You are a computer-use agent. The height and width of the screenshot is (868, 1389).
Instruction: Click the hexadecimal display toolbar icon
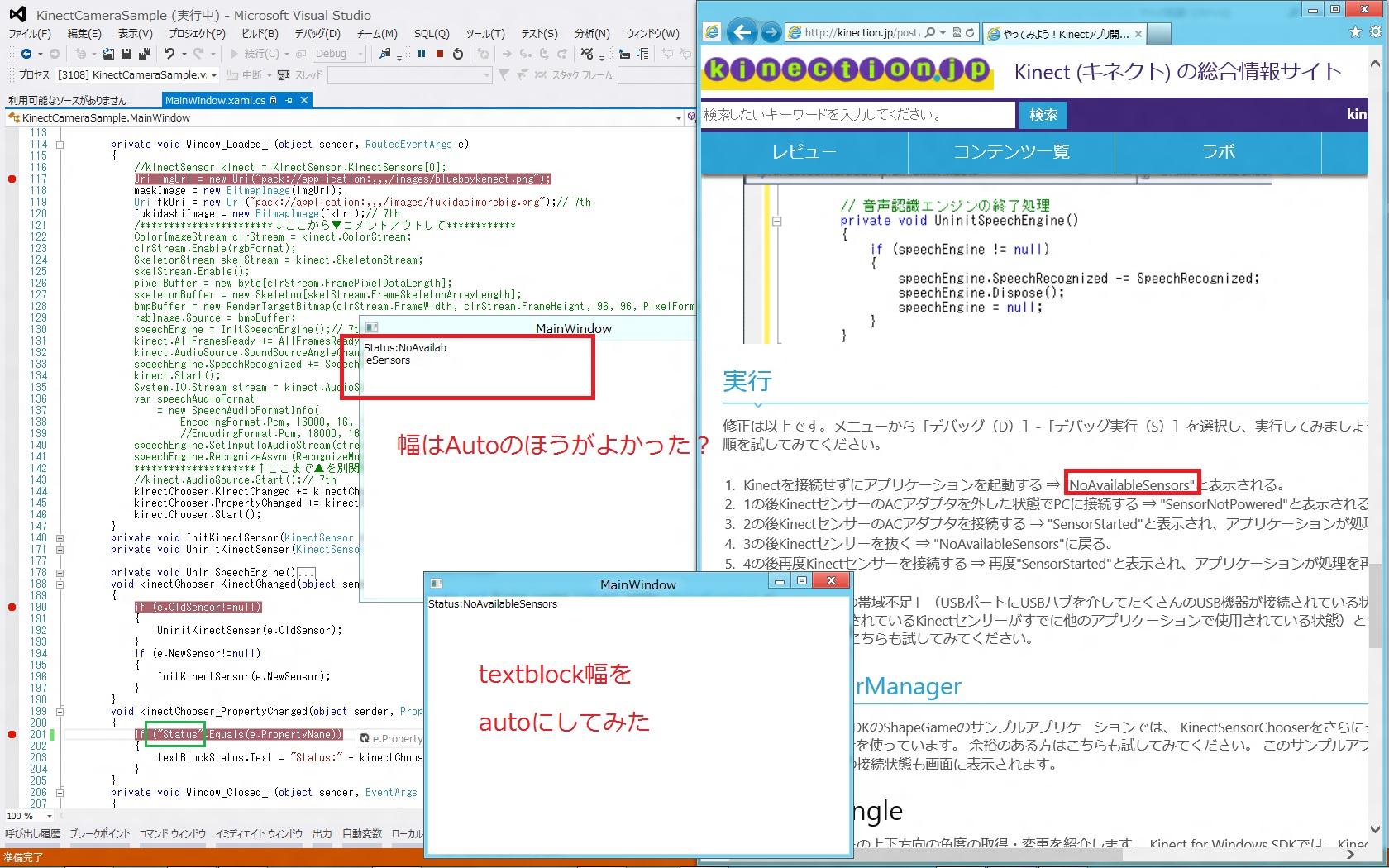(587, 54)
